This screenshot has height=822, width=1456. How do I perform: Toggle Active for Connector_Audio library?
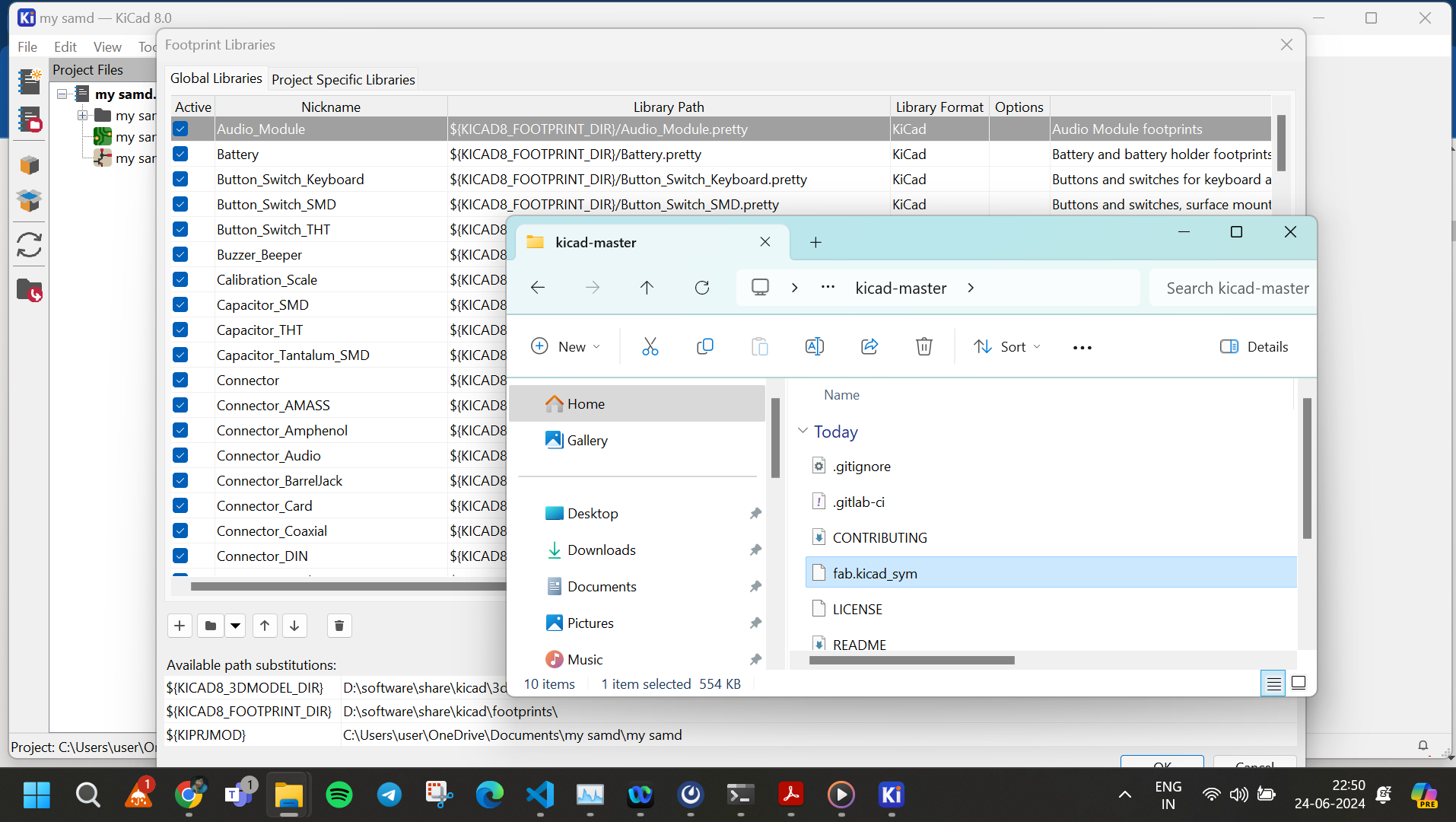[180, 455]
